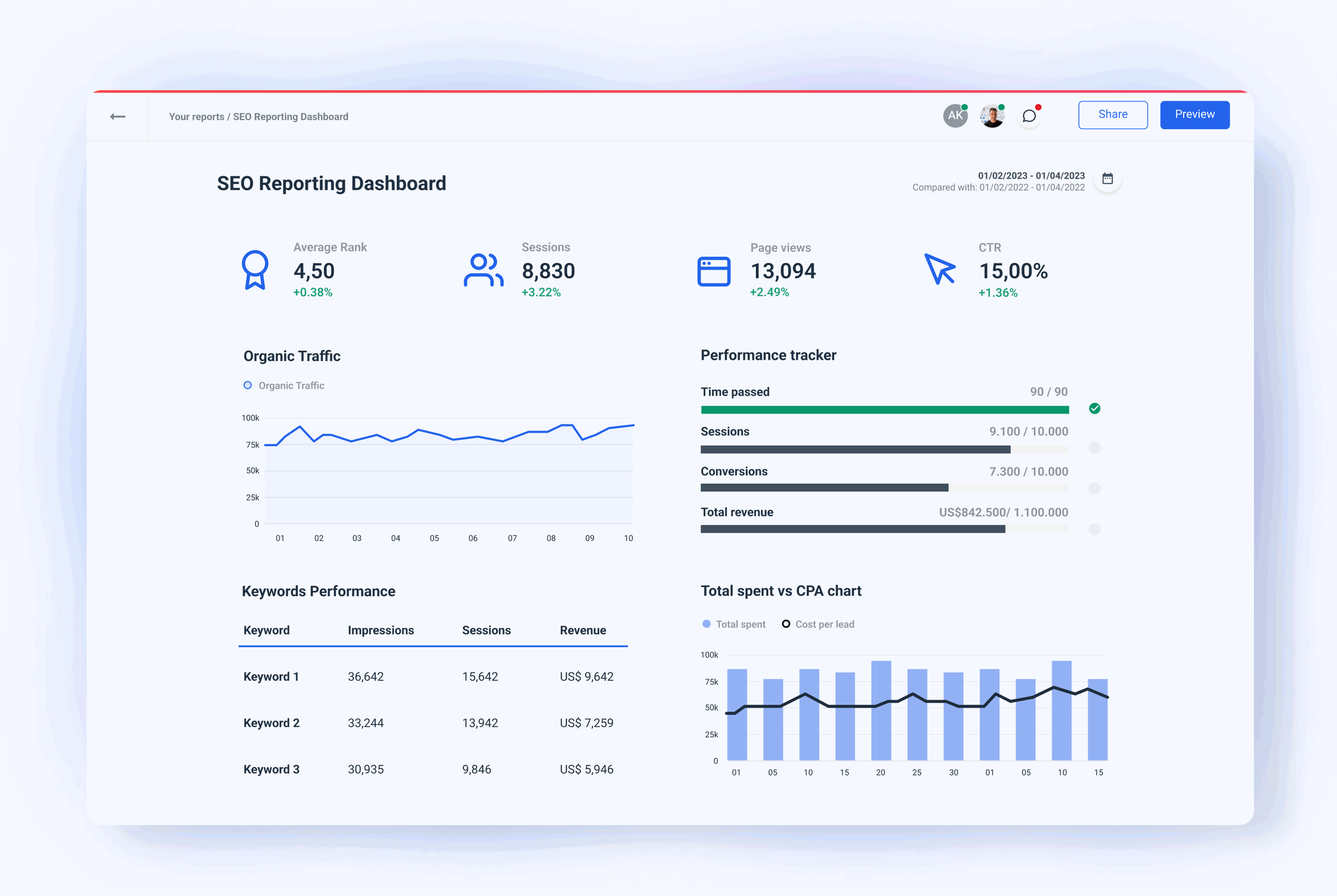Open Your reports breadcrumb link
The image size is (1337, 896).
pos(197,116)
